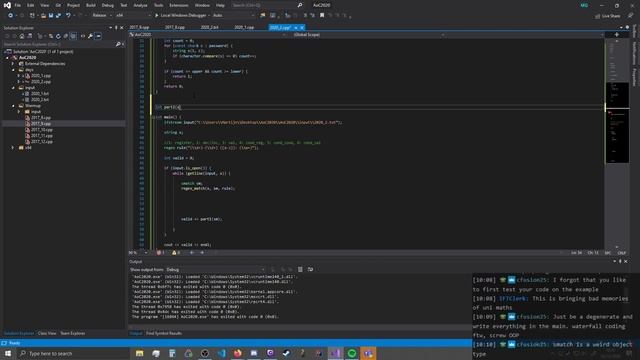Expand the 2020_1.cpp tree node
The height and width of the screenshot is (360, 640).
tap(18, 76)
